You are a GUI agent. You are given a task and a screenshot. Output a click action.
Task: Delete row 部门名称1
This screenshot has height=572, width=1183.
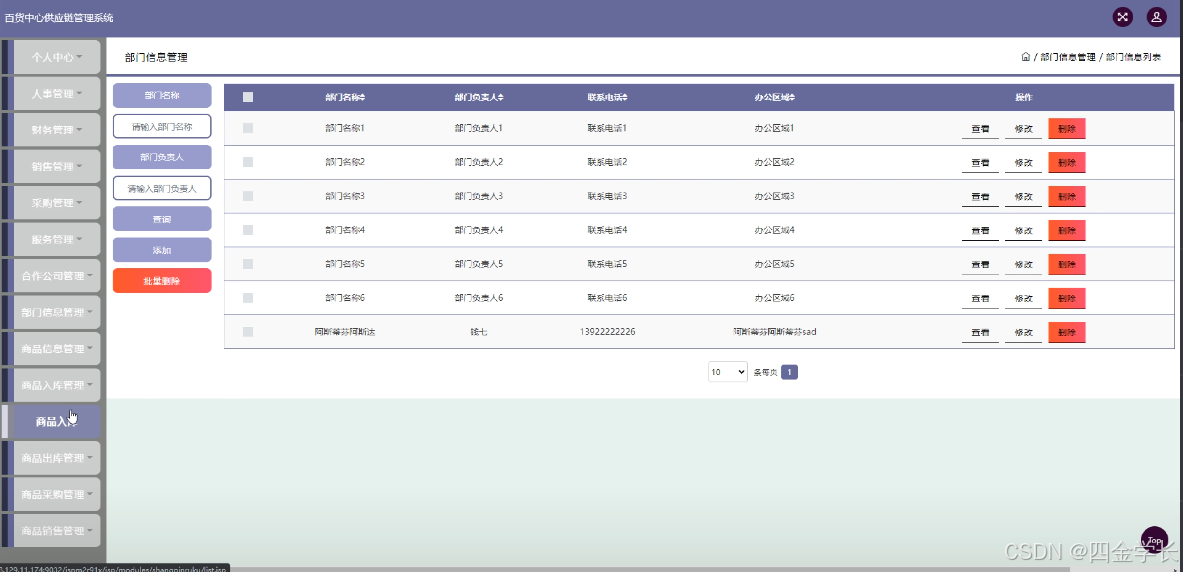click(x=1067, y=129)
